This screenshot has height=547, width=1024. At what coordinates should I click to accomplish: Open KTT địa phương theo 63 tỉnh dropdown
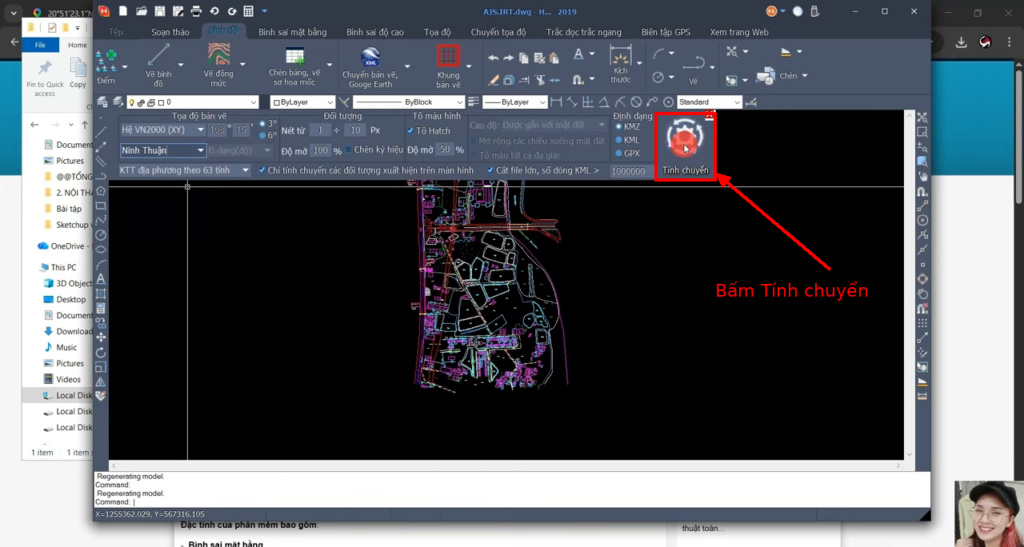coord(184,170)
